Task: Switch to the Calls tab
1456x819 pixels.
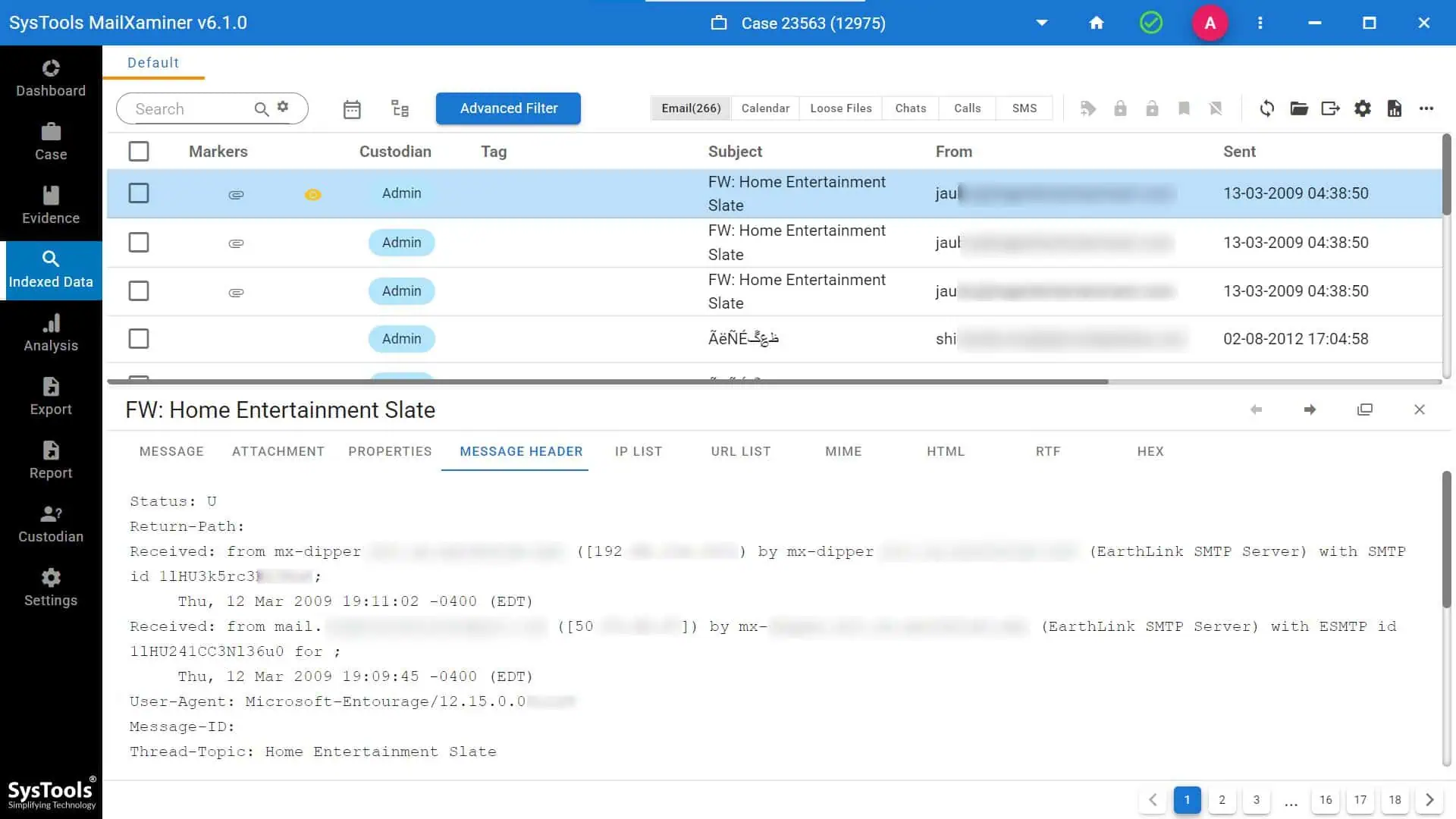Action: click(x=968, y=108)
